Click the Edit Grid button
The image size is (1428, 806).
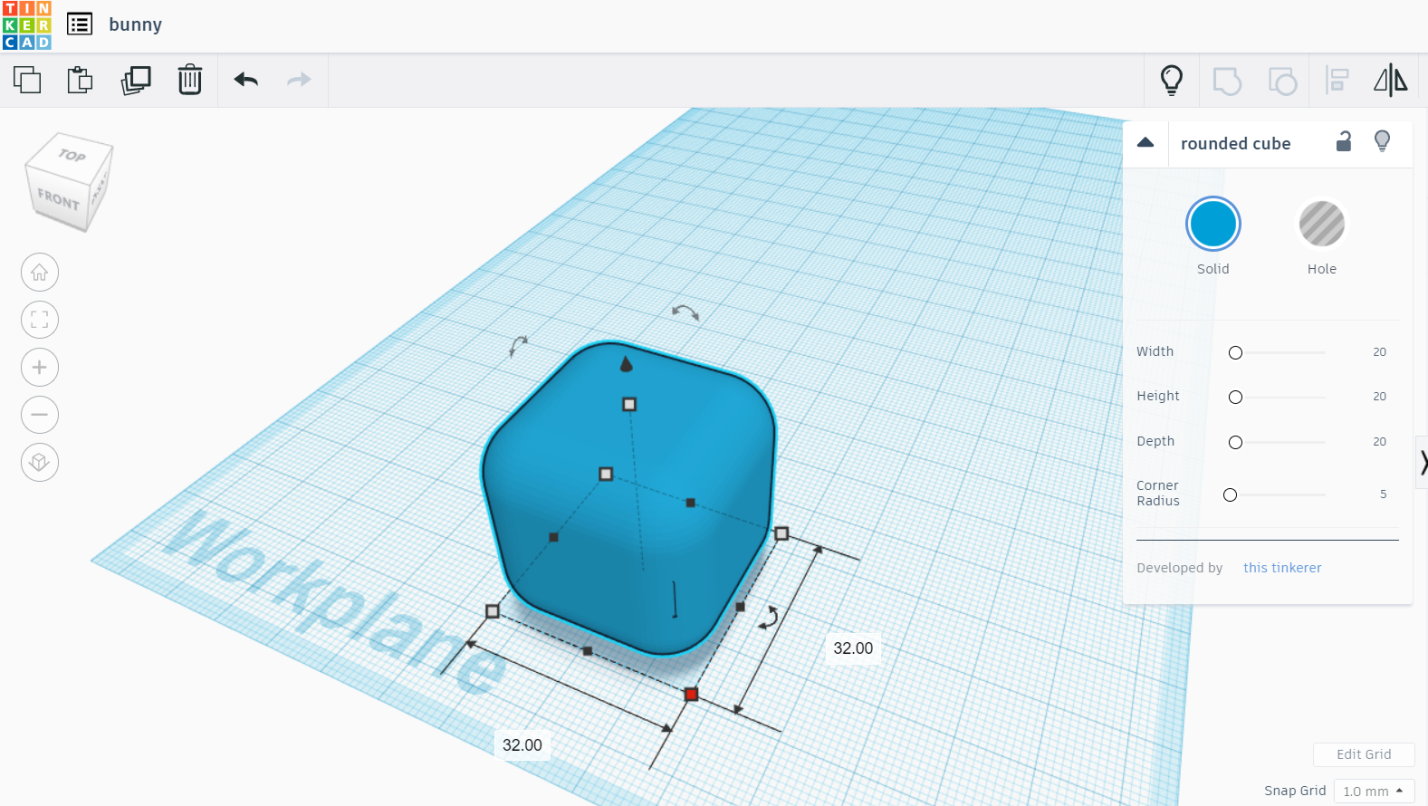click(1364, 755)
